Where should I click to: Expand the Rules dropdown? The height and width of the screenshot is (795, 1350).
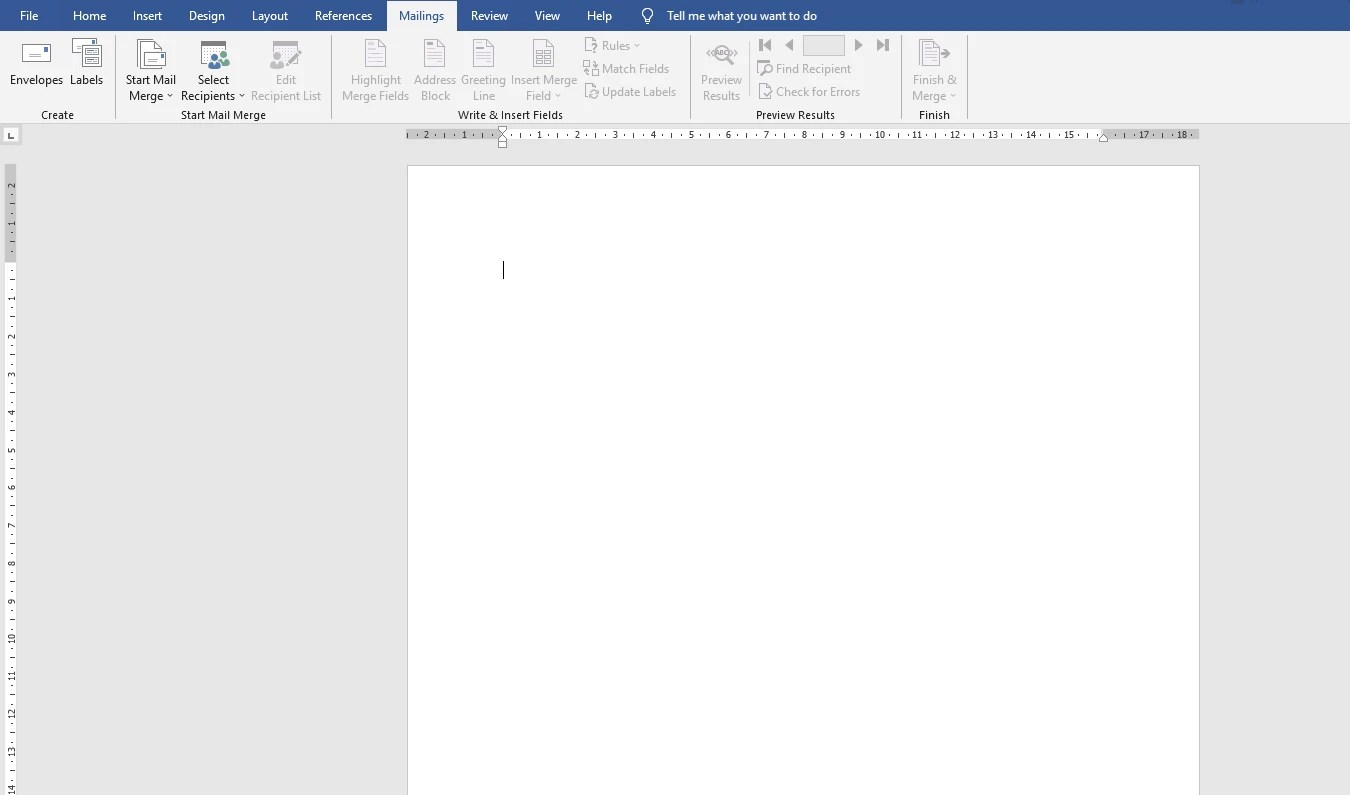click(x=612, y=45)
